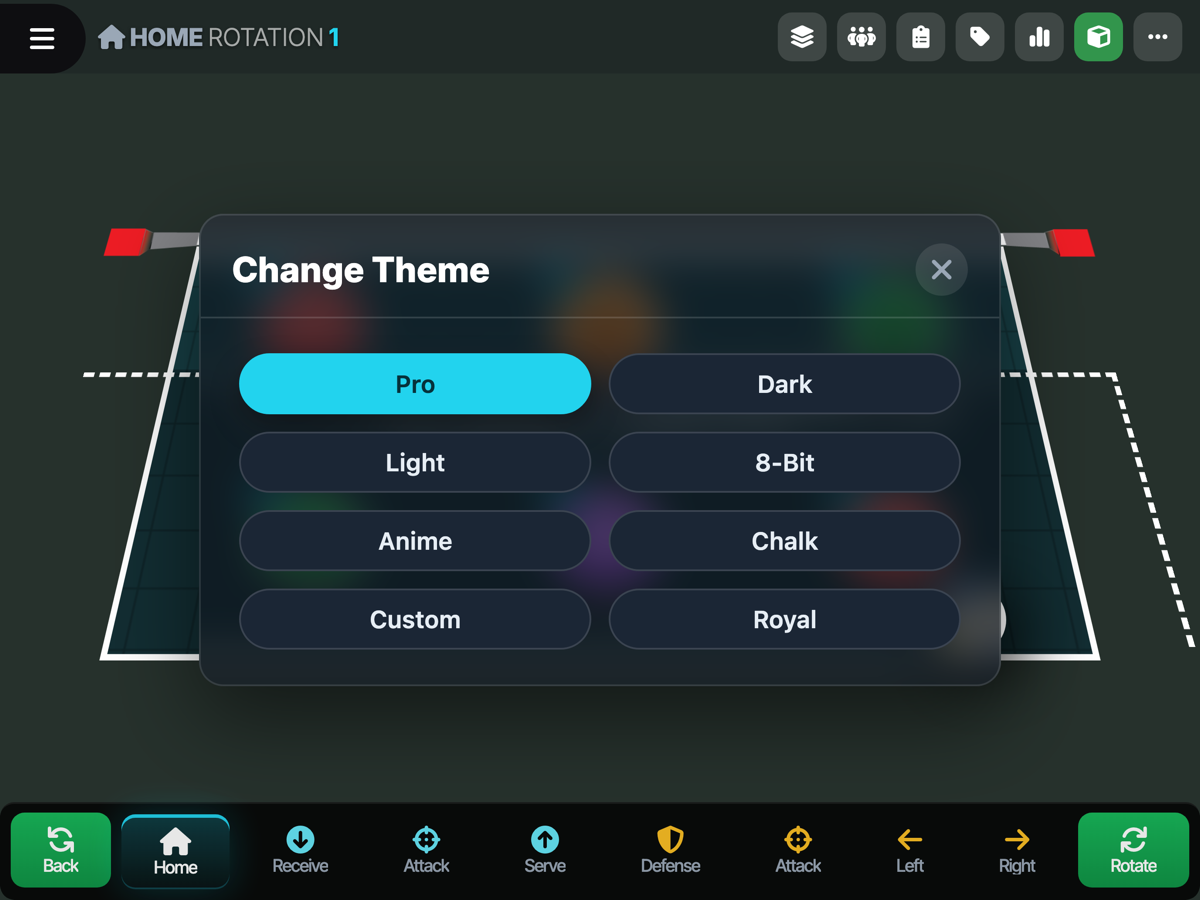Switch to the Receive tab
Viewport: 1200px width, 900px height.
pyautogui.click(x=300, y=851)
